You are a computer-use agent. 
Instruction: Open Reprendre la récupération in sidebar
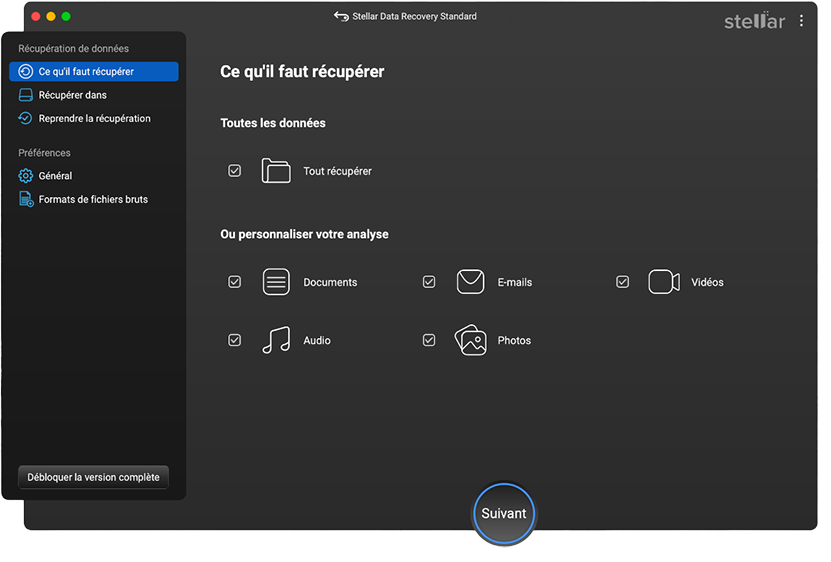(94, 118)
